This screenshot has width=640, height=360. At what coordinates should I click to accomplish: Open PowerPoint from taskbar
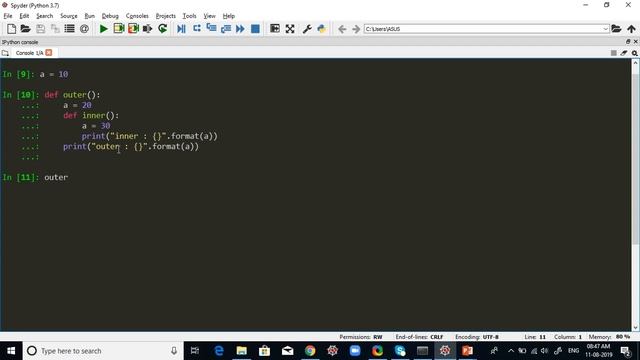tap(467, 351)
